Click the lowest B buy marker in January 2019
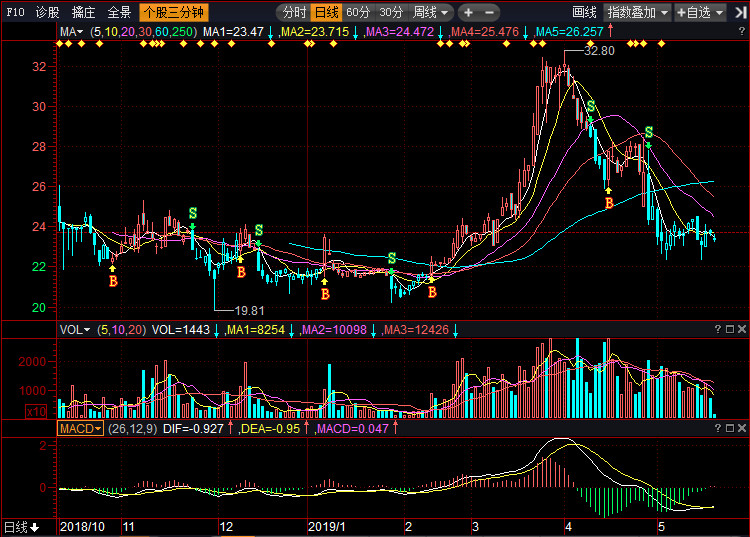750x537 pixels. pyautogui.click(x=325, y=294)
